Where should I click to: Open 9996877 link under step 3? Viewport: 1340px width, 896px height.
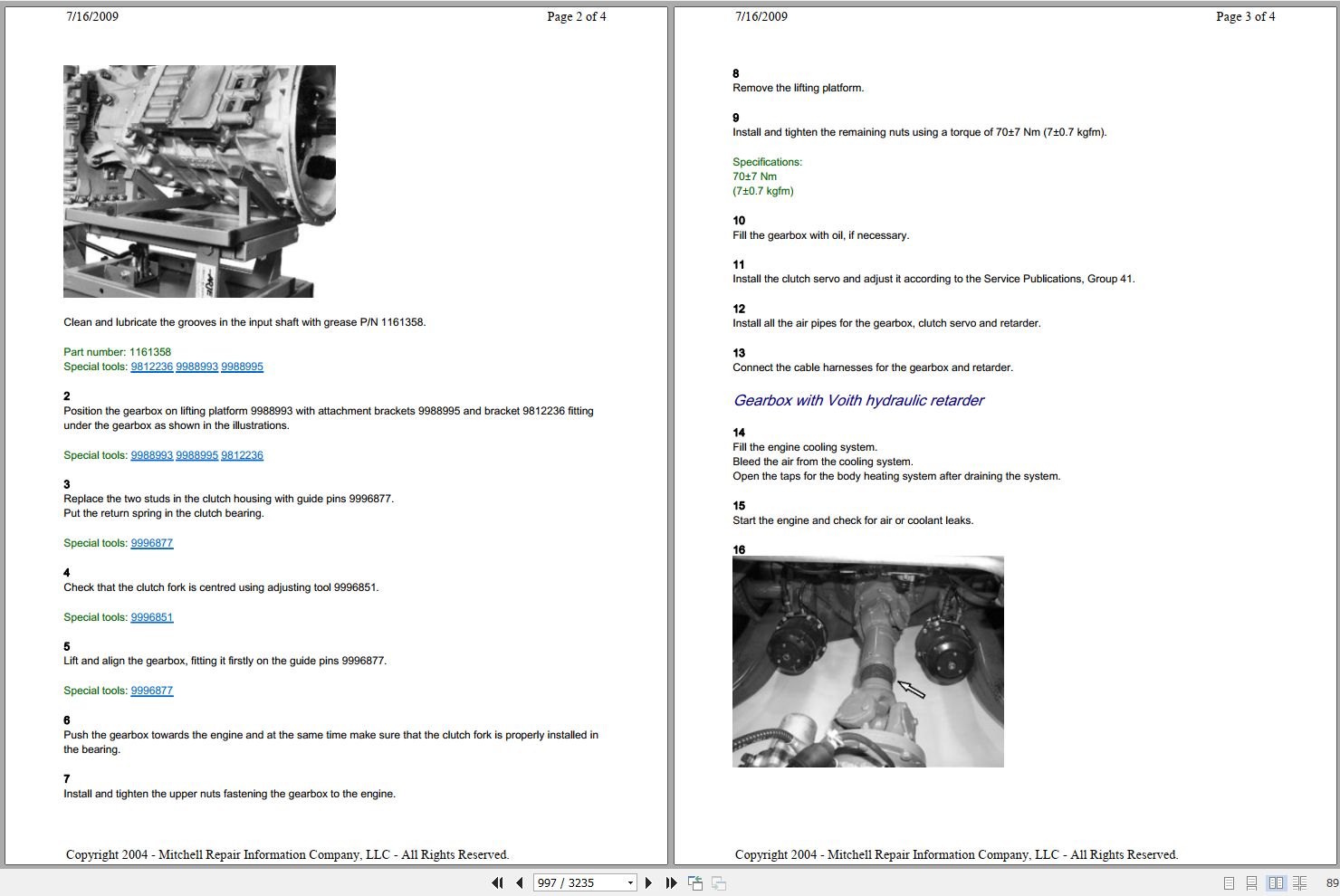pos(151,543)
